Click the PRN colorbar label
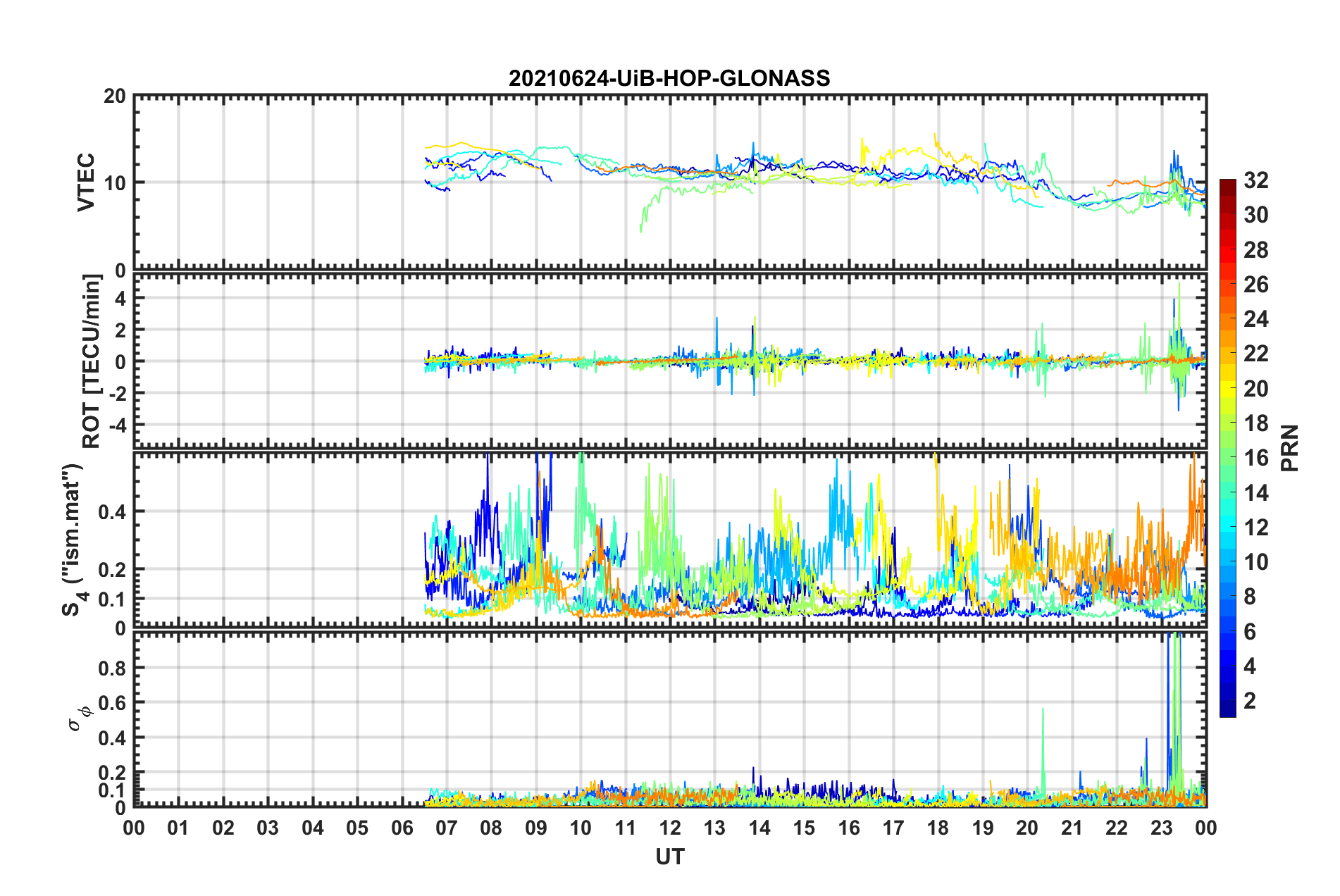The image size is (1340, 896). pos(1289,448)
